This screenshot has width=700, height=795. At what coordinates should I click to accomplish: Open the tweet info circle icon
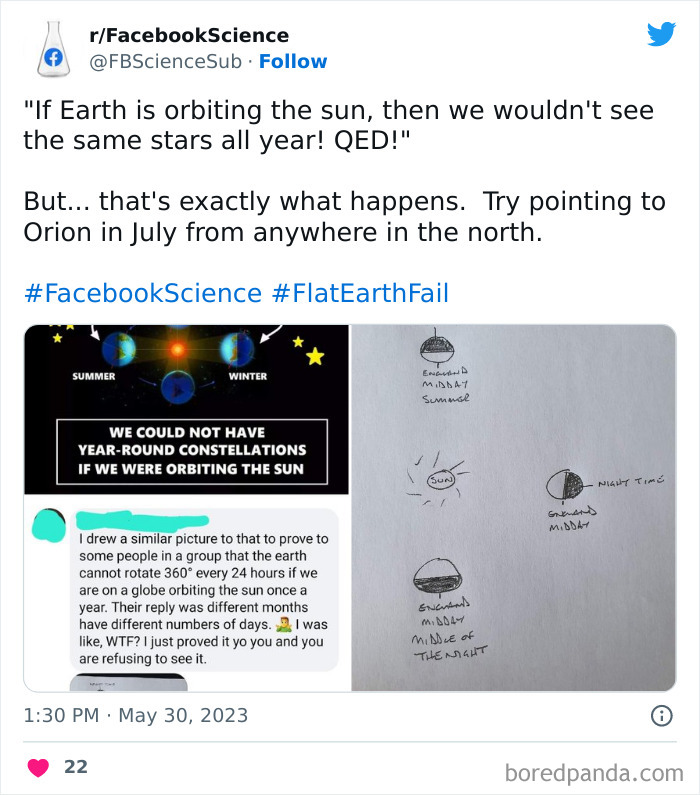(x=661, y=715)
